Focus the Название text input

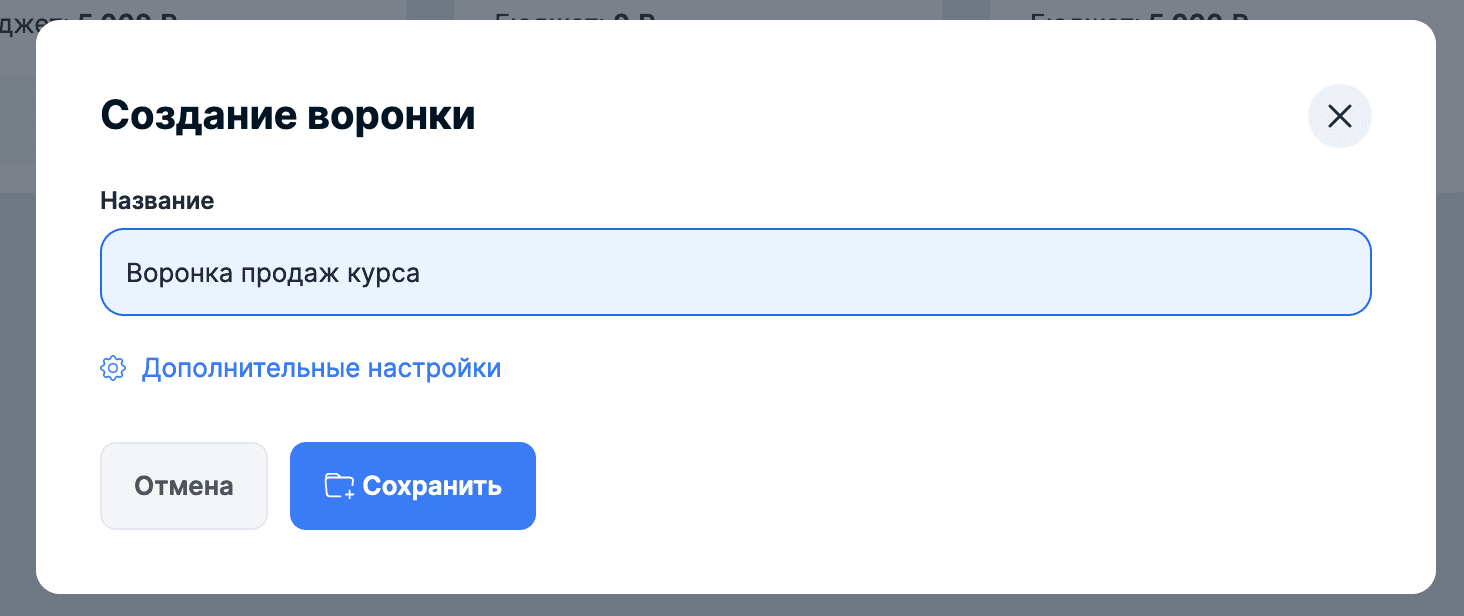736,272
